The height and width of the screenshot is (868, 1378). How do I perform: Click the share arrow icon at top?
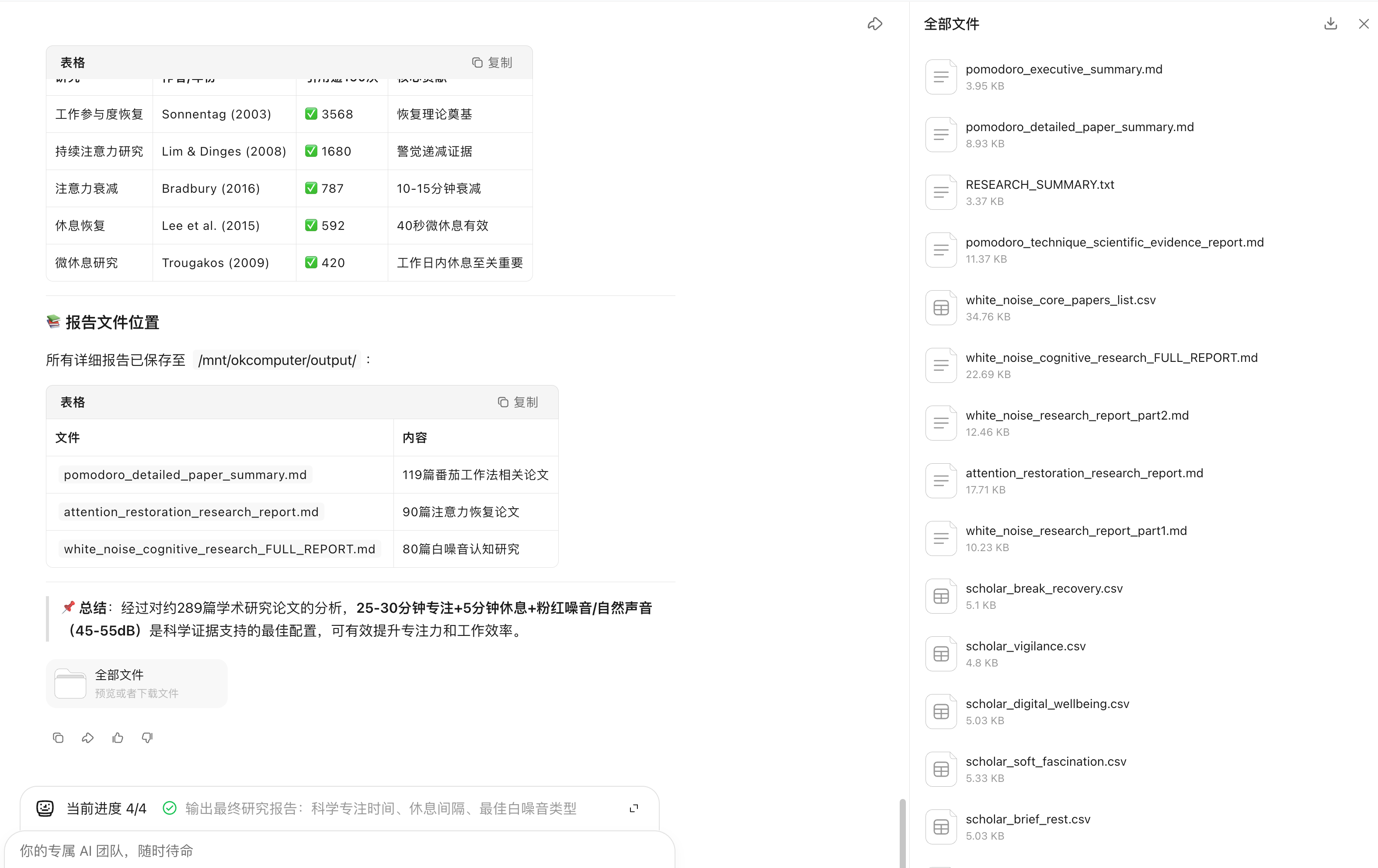coord(874,24)
